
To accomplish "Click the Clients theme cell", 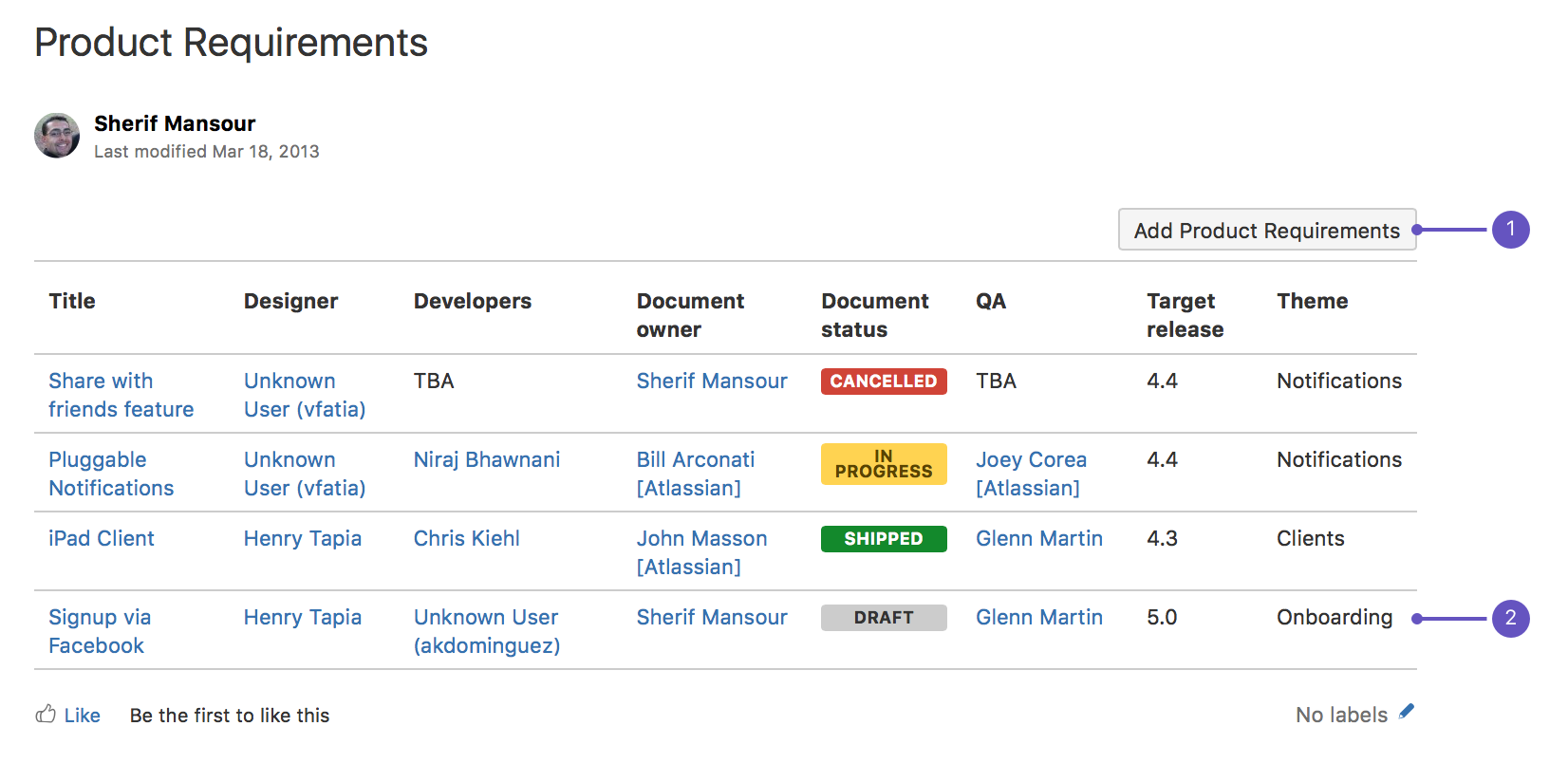I will pyautogui.click(x=1311, y=538).
